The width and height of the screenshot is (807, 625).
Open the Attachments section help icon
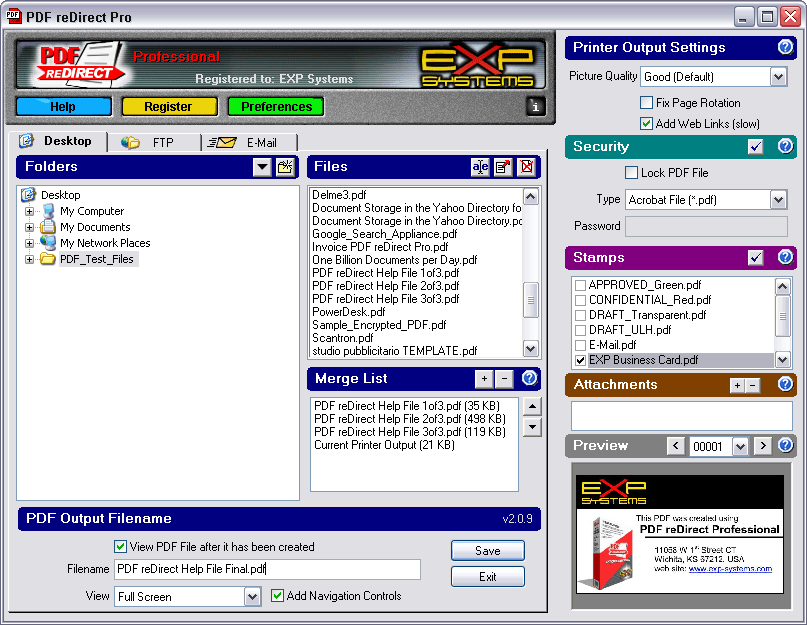pos(785,384)
